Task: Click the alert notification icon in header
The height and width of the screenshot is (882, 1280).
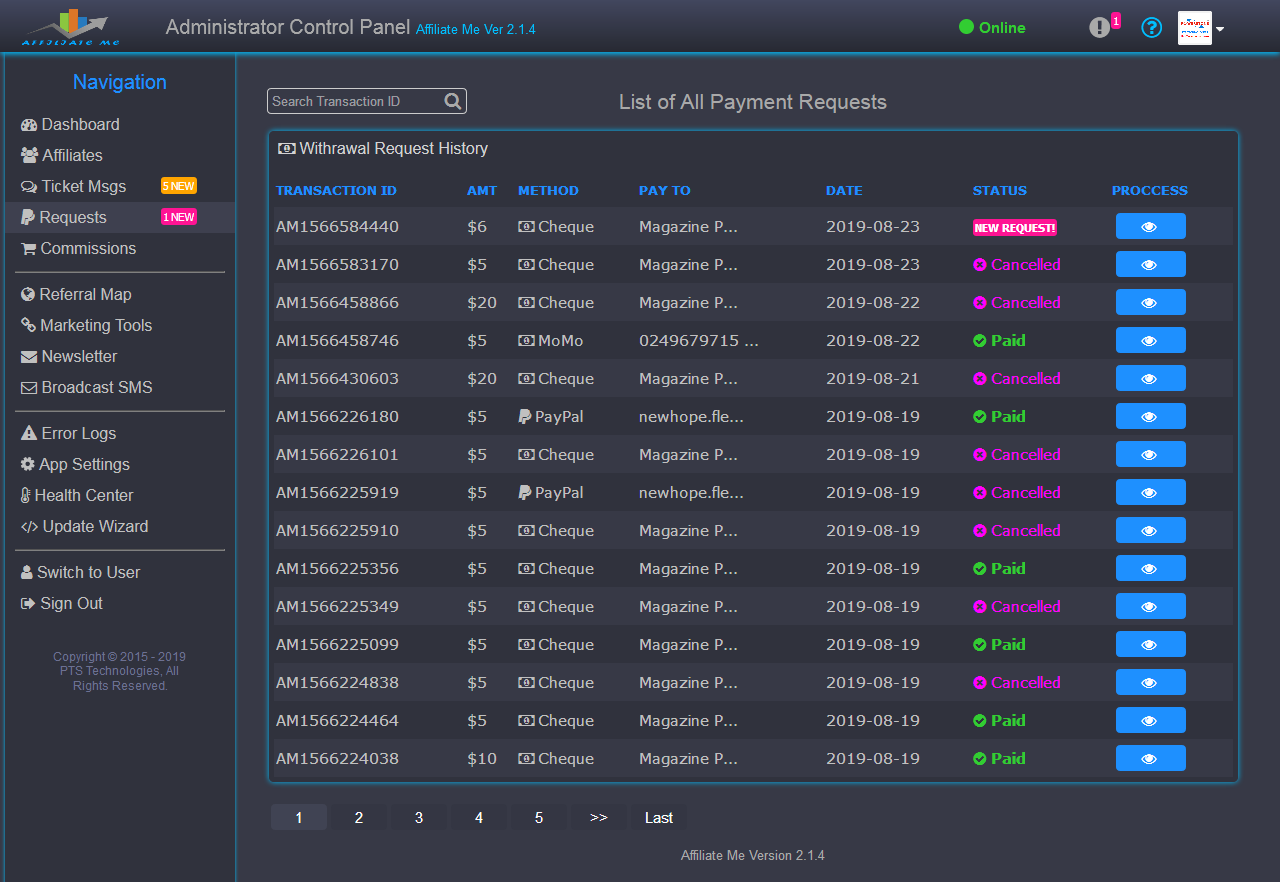Action: (x=1100, y=28)
